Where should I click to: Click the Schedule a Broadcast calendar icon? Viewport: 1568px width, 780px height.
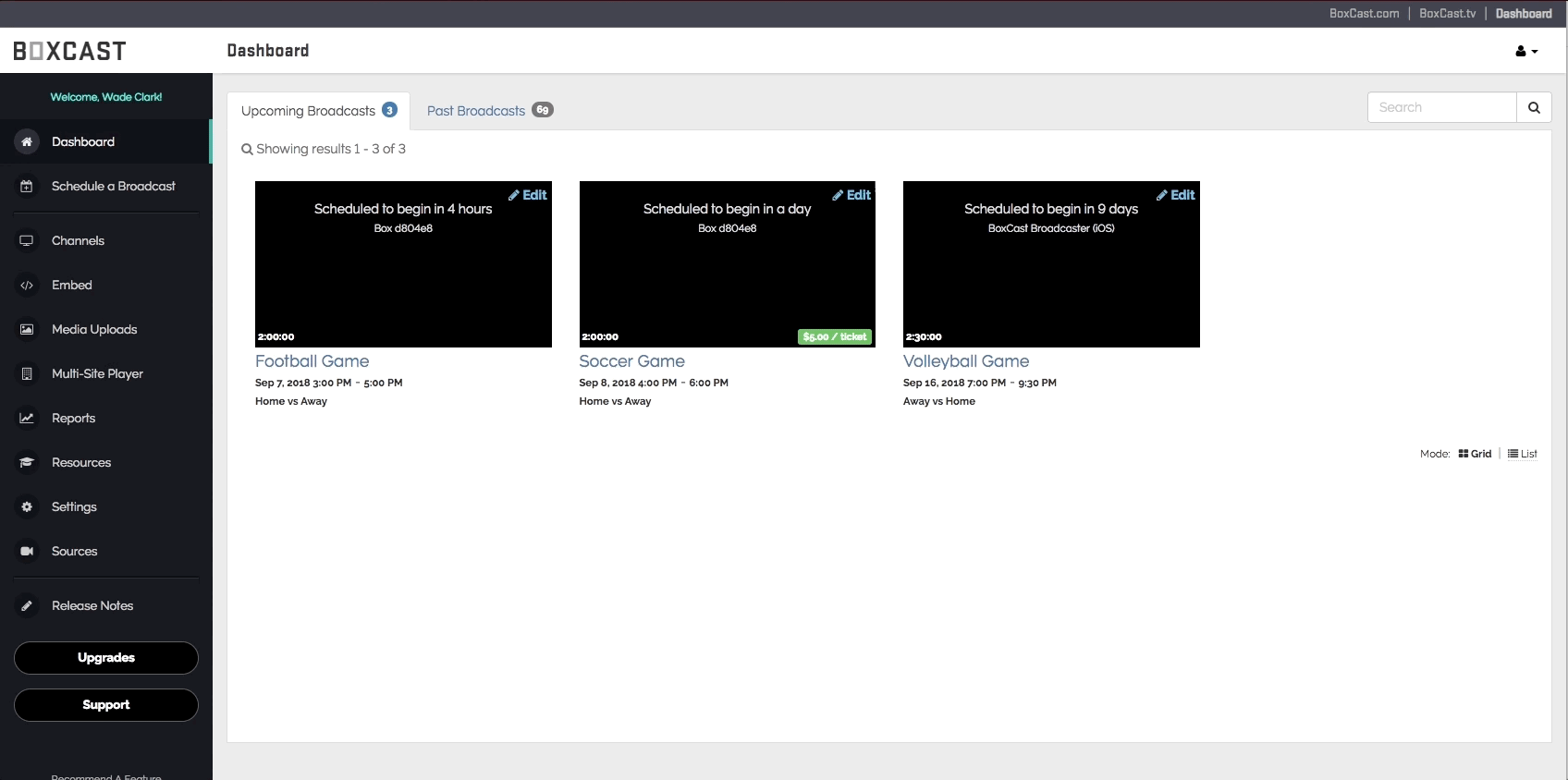pos(27,186)
